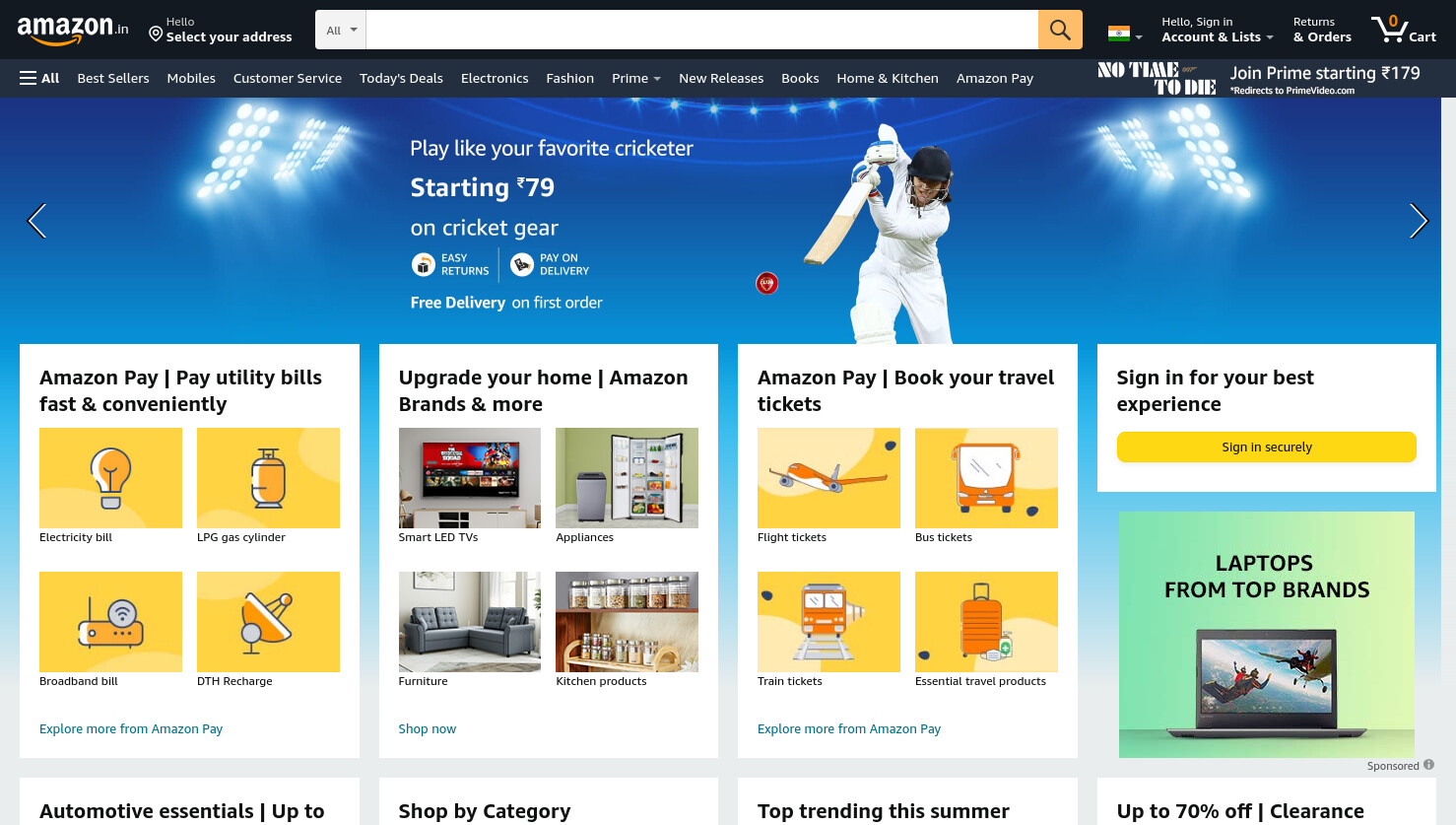1456x825 pixels.
Task: Click the location pin address icon
Action: pos(156,34)
